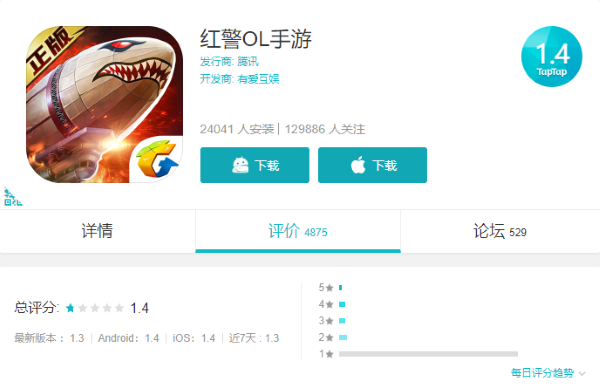Click chevron arrow next to 每日评分趋势

click(582, 373)
